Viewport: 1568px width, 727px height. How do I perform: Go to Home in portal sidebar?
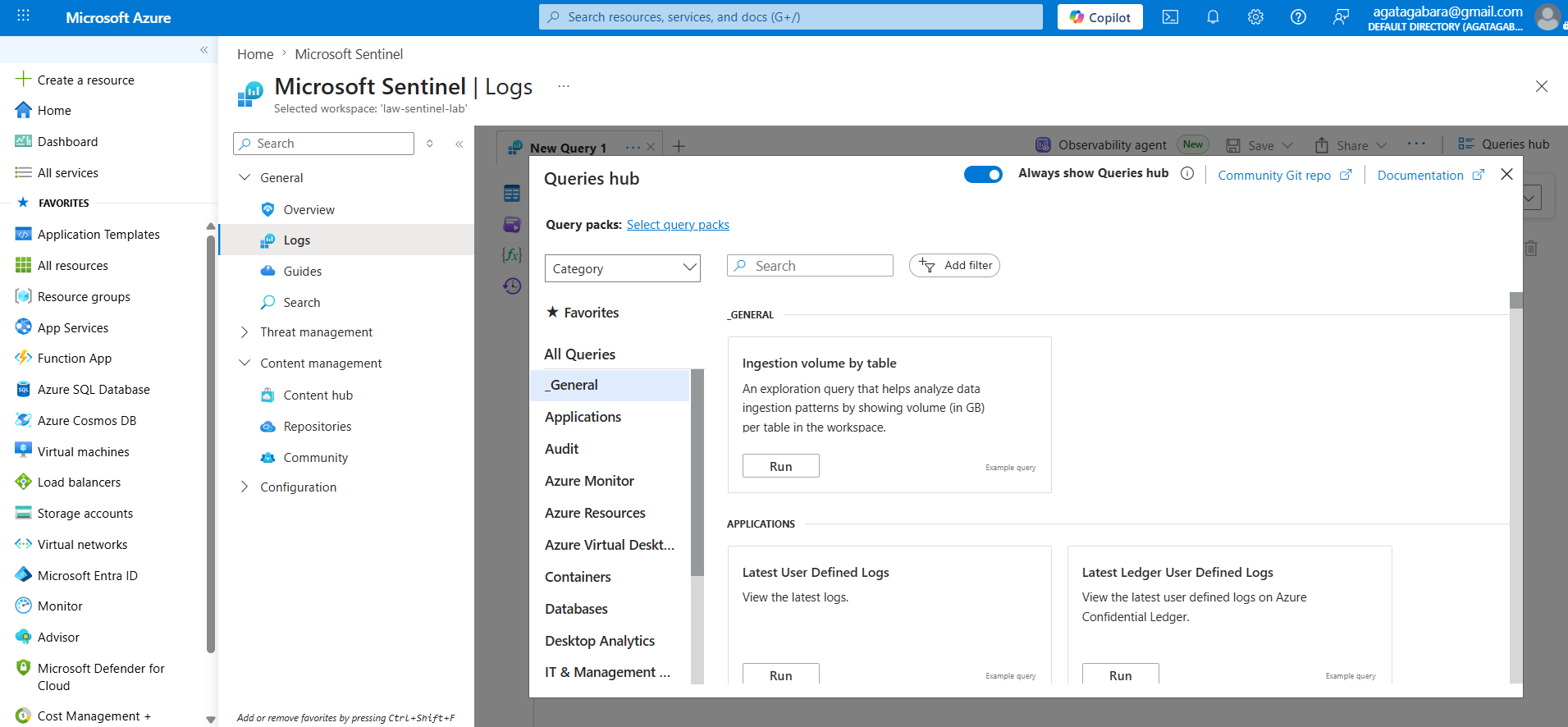pyautogui.click(x=54, y=111)
